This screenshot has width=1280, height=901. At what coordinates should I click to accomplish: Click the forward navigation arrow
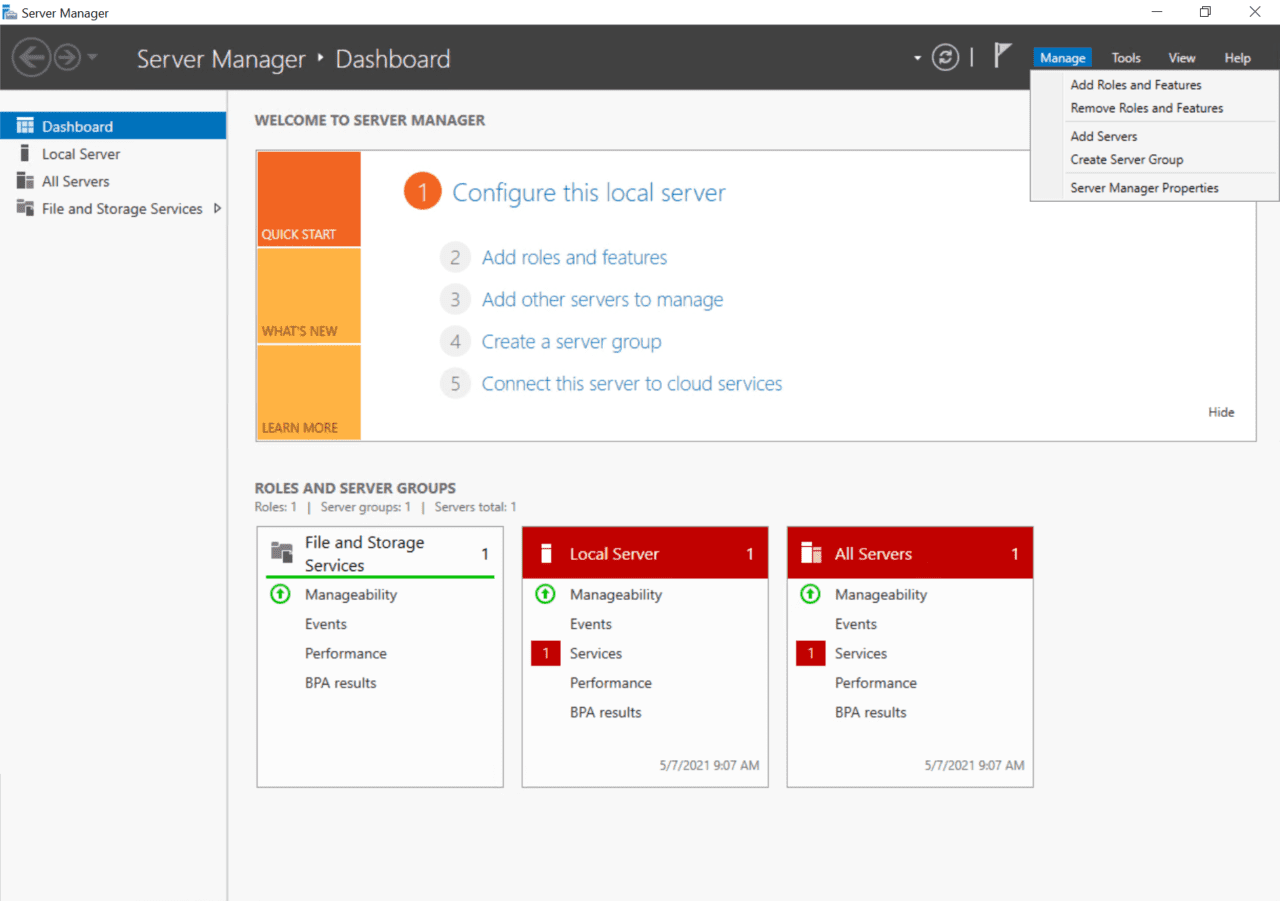point(67,58)
